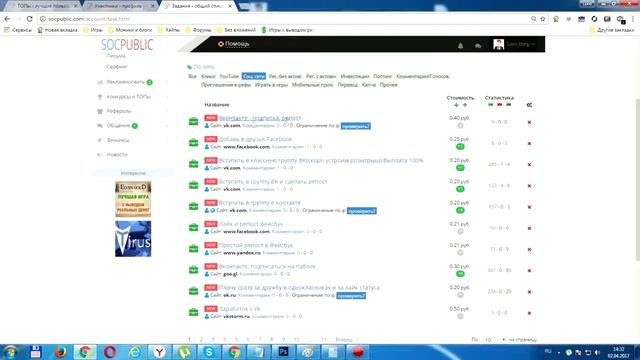Open task Заработок с Vk
640x360 pixels.
pos(239,309)
